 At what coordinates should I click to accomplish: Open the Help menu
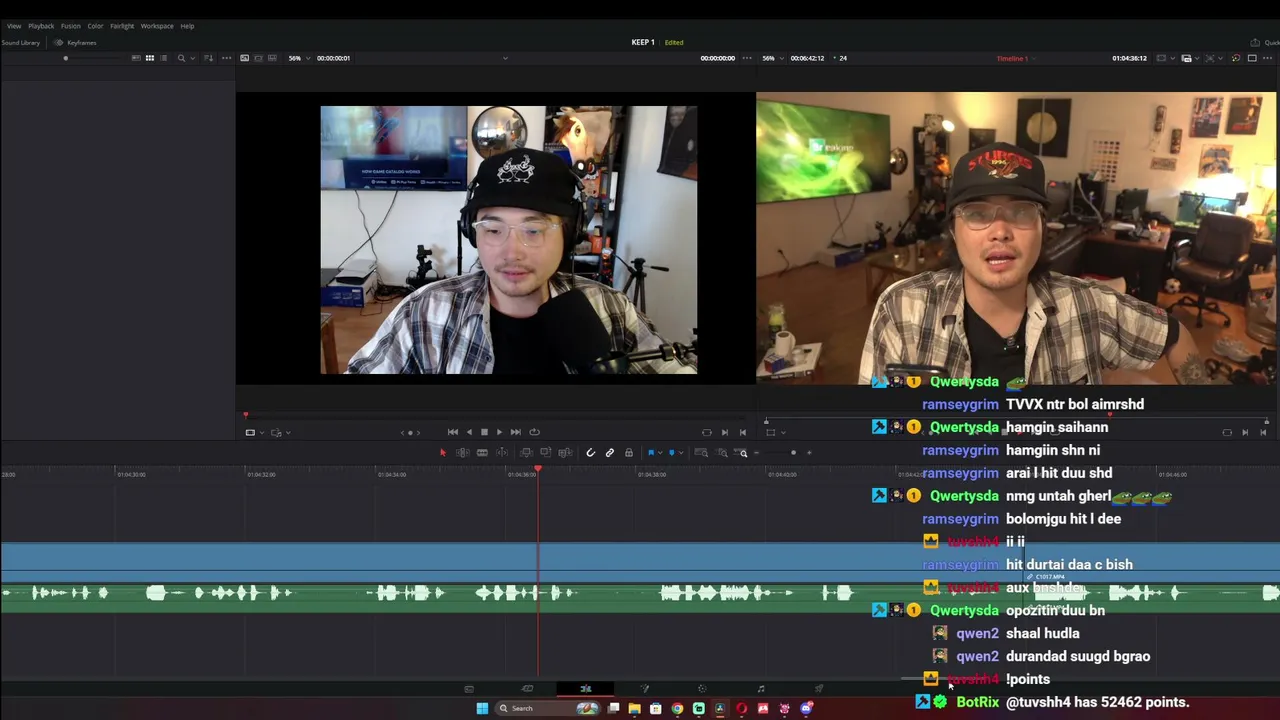[x=187, y=26]
